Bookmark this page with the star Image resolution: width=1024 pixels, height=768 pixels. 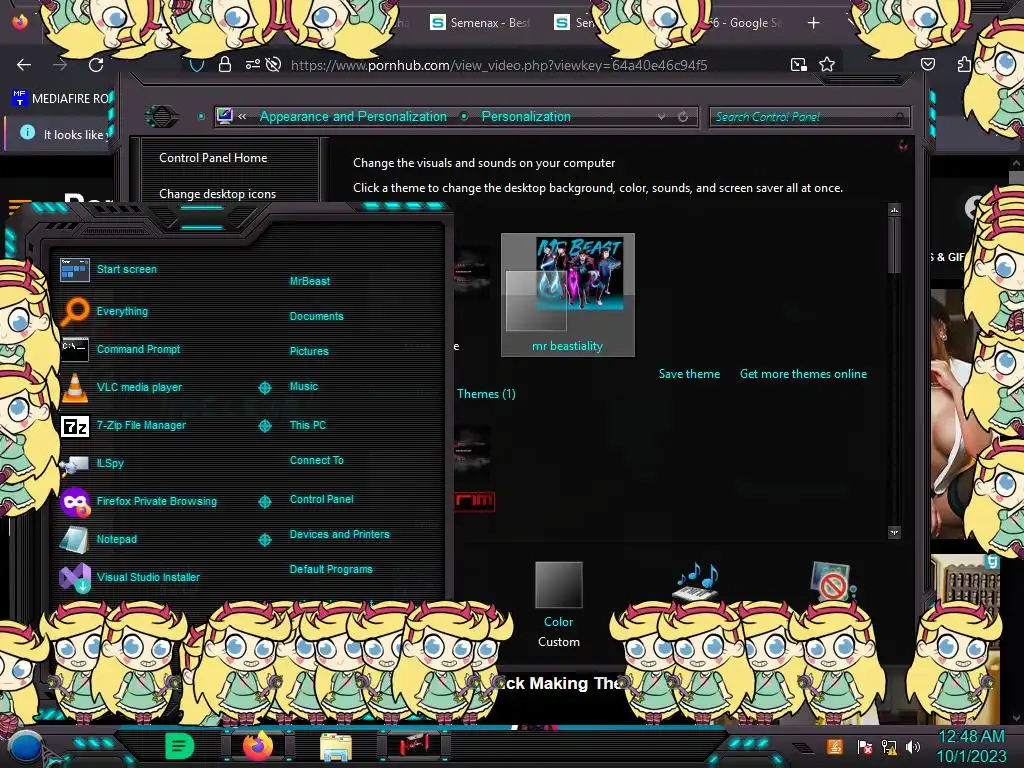pyautogui.click(x=827, y=64)
